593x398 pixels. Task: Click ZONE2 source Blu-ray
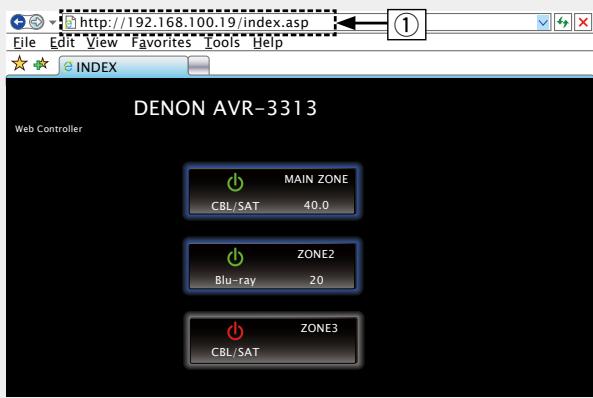[235, 280]
